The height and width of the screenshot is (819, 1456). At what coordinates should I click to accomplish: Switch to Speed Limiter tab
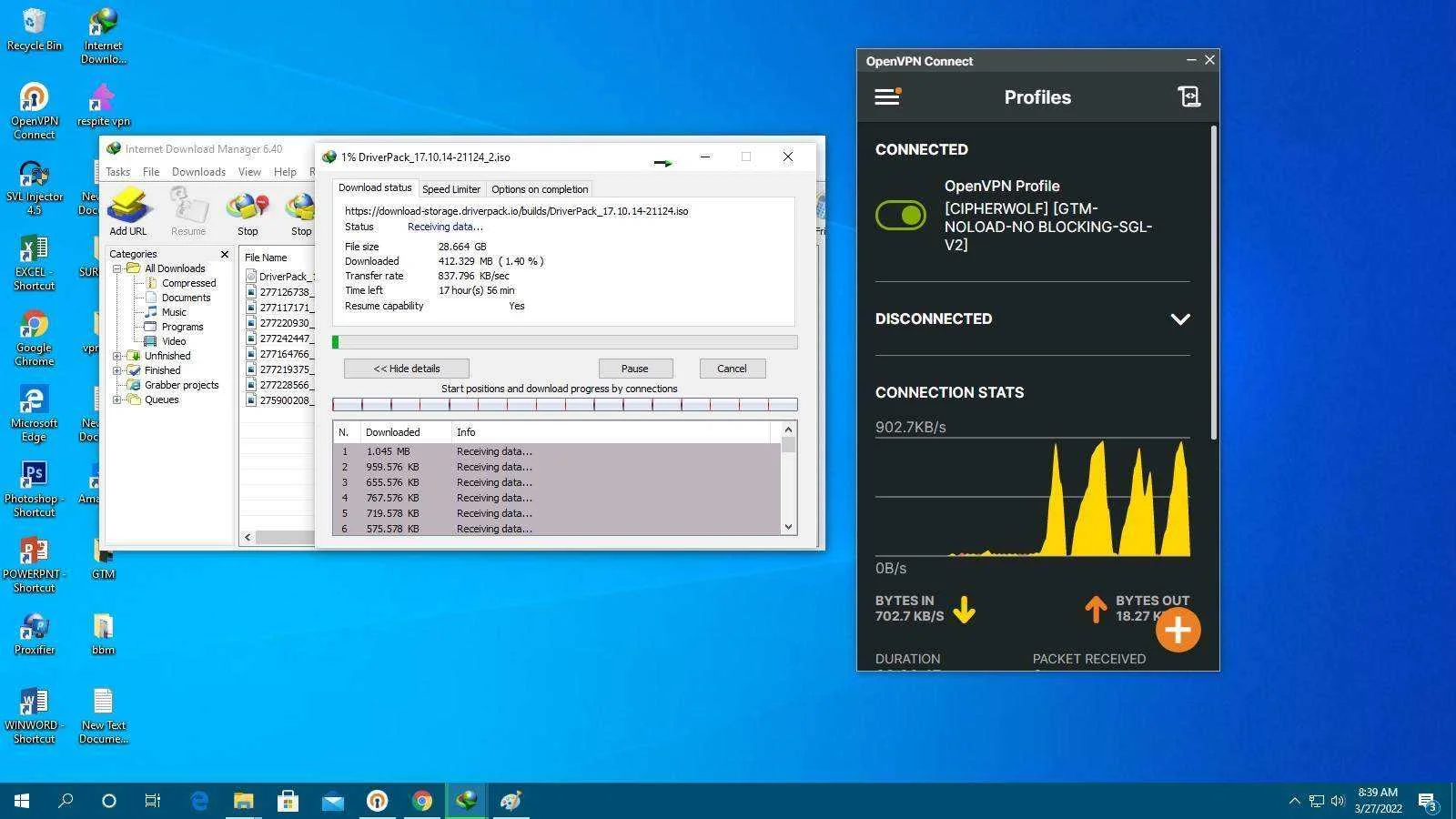coord(451,189)
